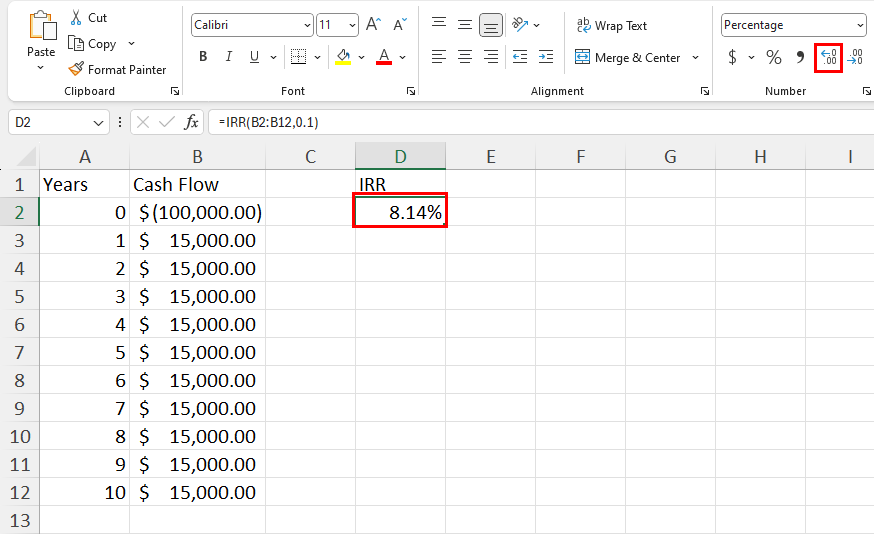
Task: Decrease the cell indent
Action: tap(520, 56)
